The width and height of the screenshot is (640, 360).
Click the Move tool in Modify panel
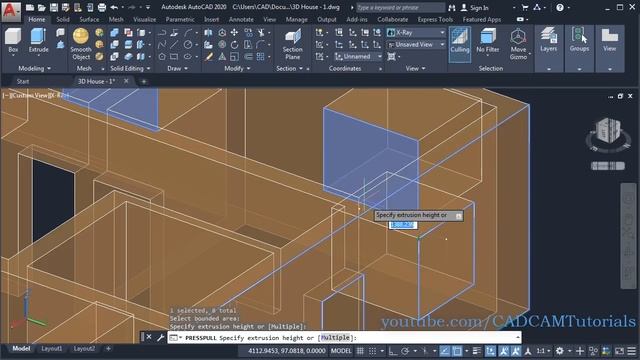point(234,32)
